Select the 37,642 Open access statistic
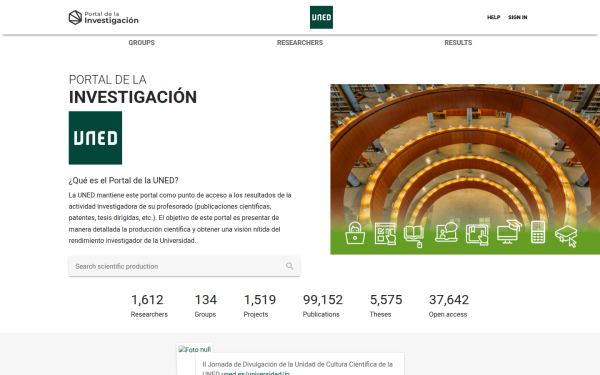Image resolution: width=600 pixels, height=375 pixels. 448,306
